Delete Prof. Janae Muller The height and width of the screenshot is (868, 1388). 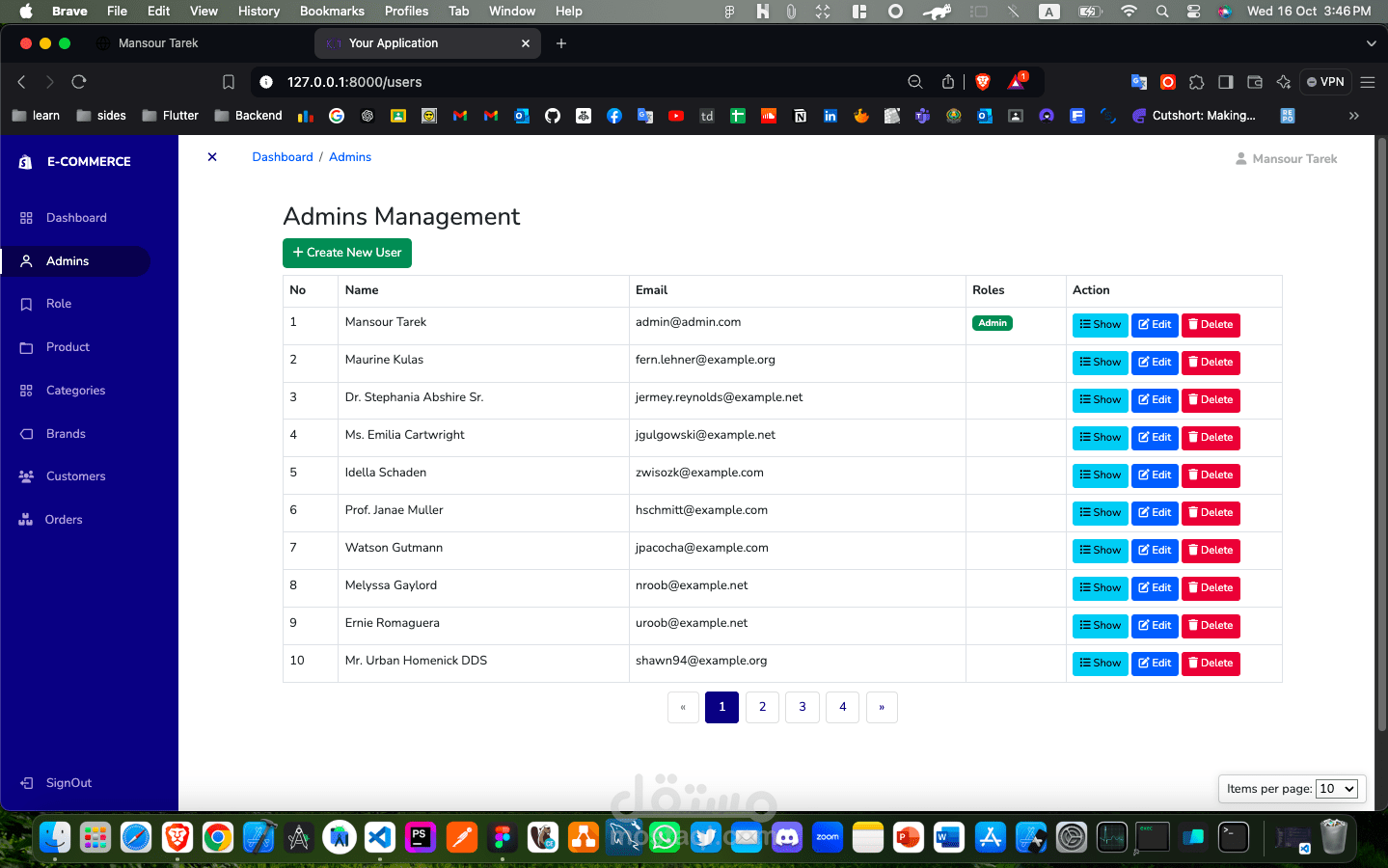(x=1211, y=513)
